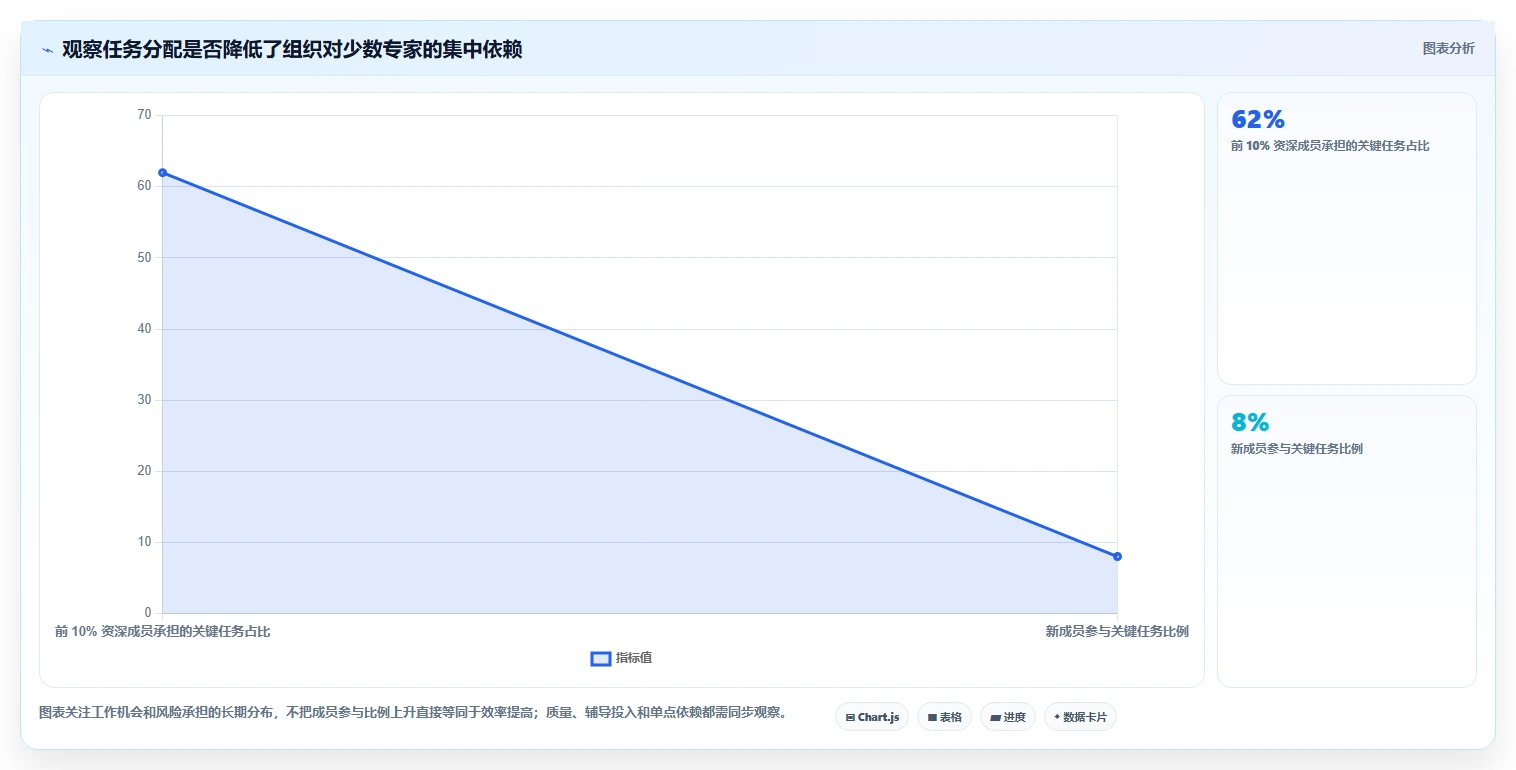Select the 进度 tag chip
Screen dimensions: 1516x770
pos(1008,717)
